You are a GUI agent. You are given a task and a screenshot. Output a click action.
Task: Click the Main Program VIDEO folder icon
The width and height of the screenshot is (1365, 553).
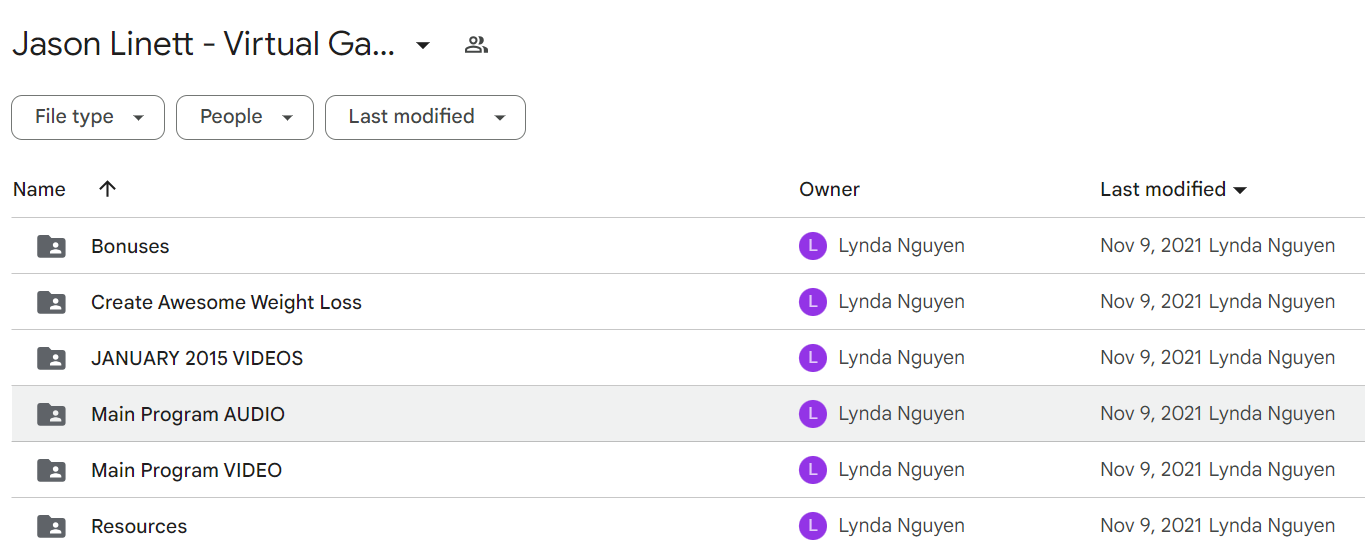[51, 470]
